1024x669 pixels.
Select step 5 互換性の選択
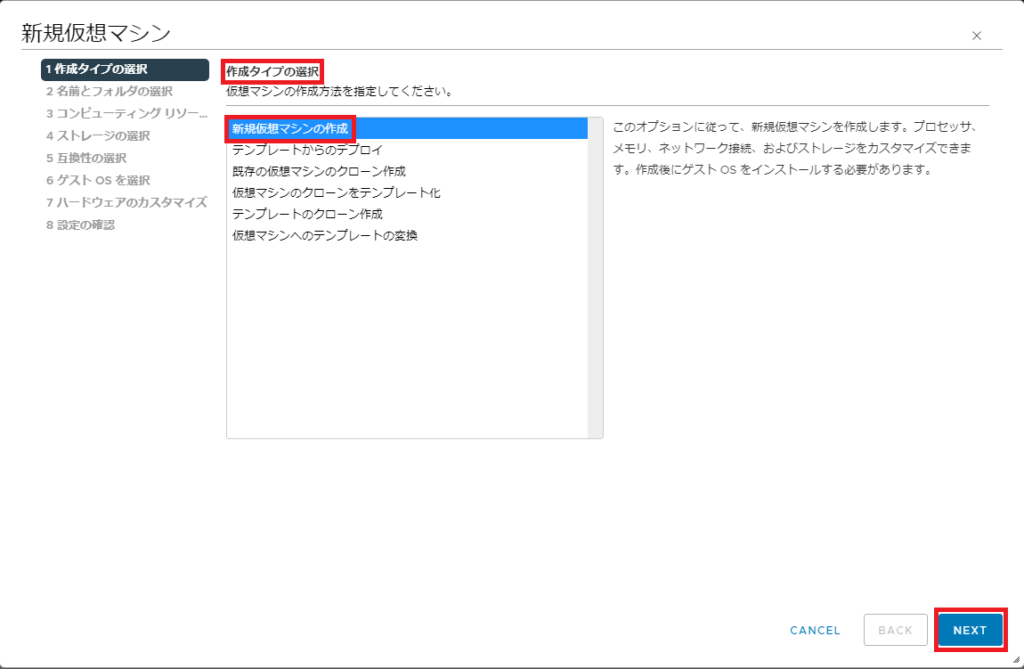click(86, 158)
